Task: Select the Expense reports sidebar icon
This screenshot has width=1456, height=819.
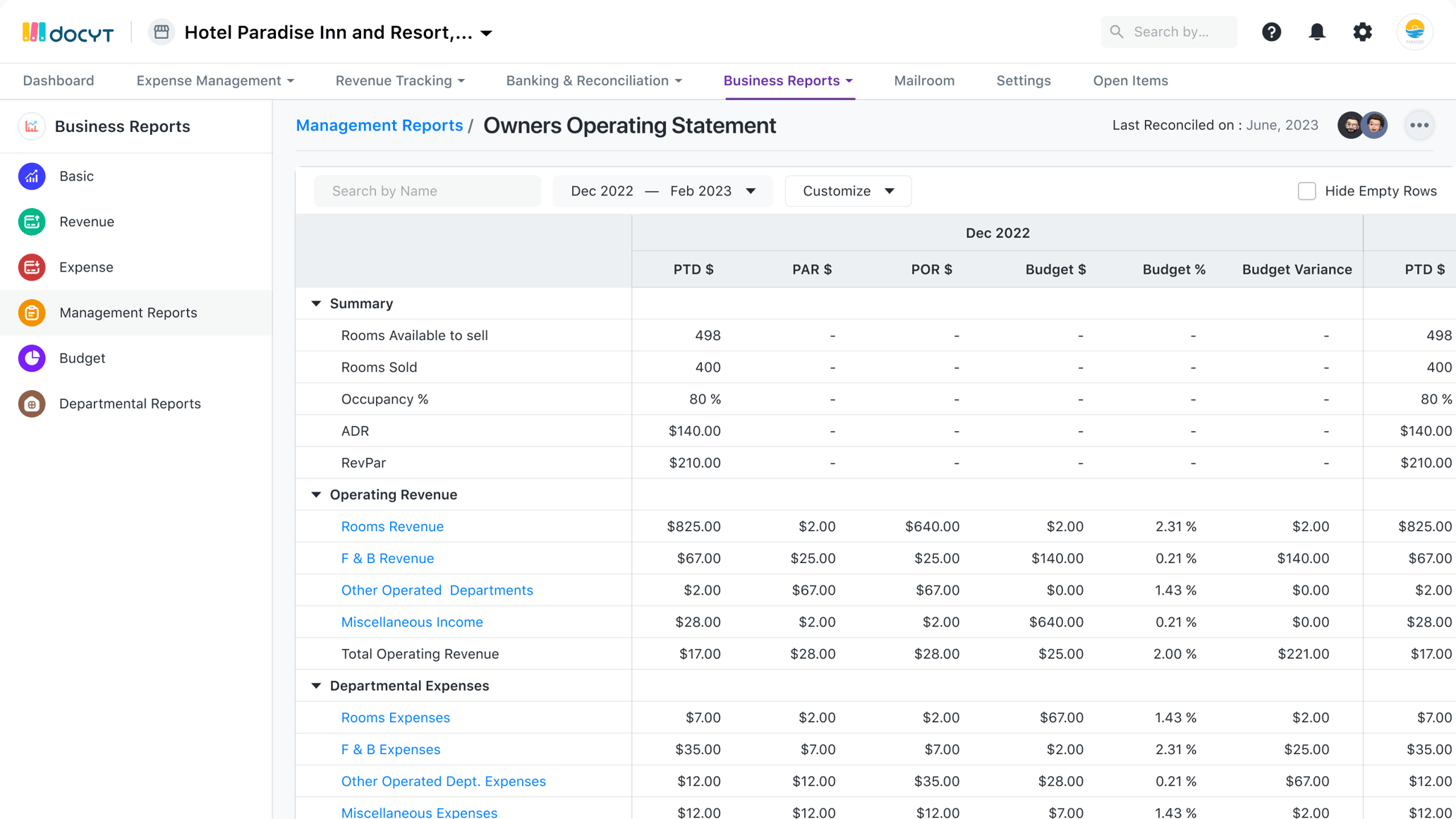Action: click(x=32, y=267)
